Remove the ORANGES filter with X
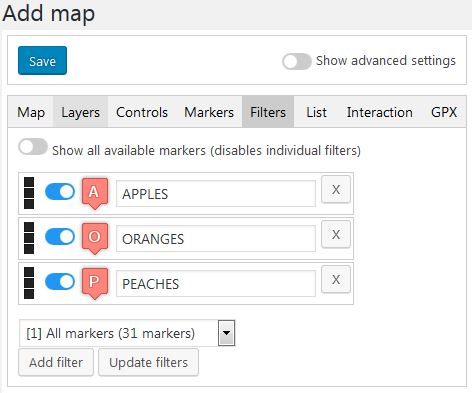The width and height of the screenshot is (472, 393). 336,235
